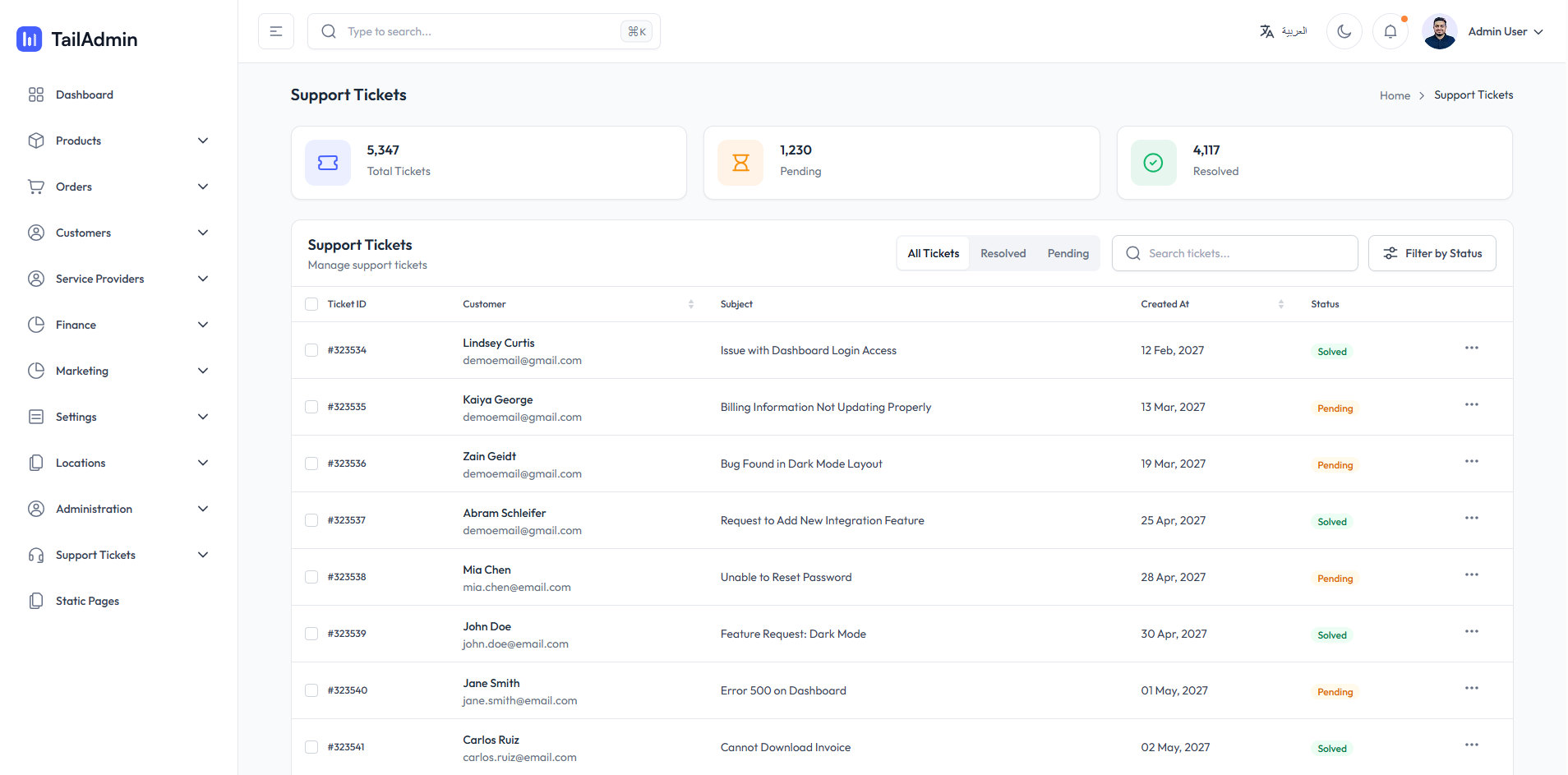Open notifications bell icon

pos(1390,31)
